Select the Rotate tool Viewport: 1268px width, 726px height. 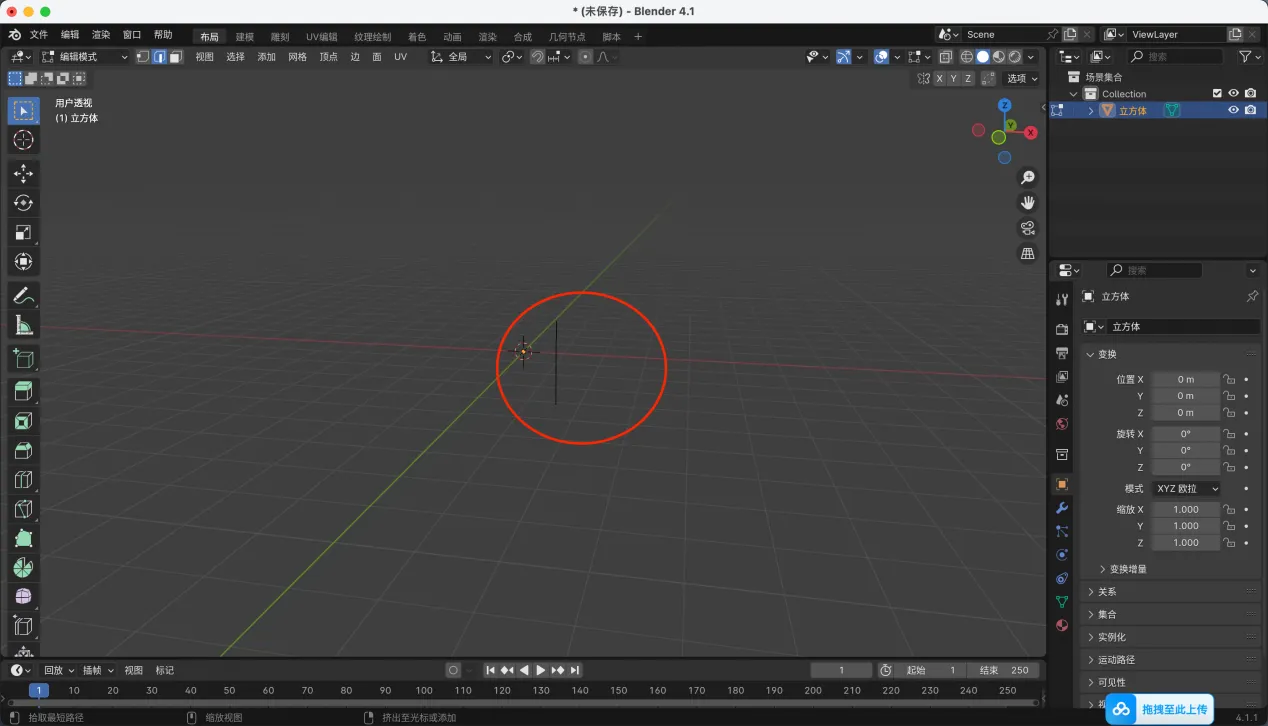point(23,203)
